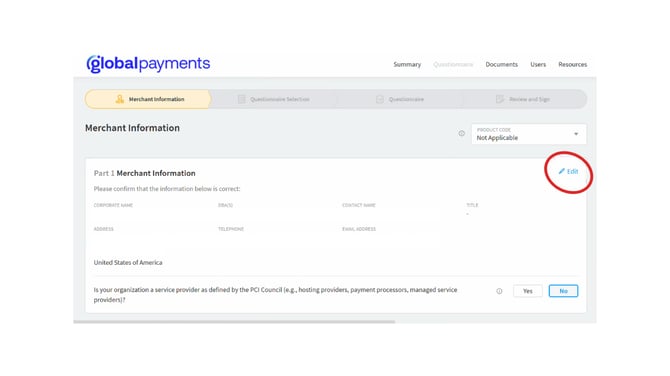Click the Questionnaire step icon
Viewport: 670px width, 376px height.
click(x=379, y=99)
